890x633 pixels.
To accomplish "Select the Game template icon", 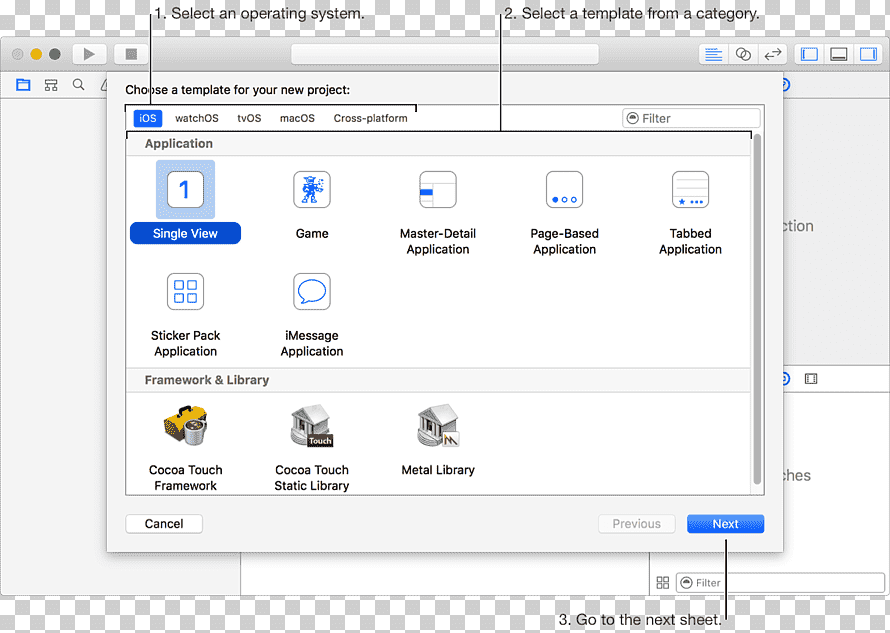I will (x=312, y=190).
